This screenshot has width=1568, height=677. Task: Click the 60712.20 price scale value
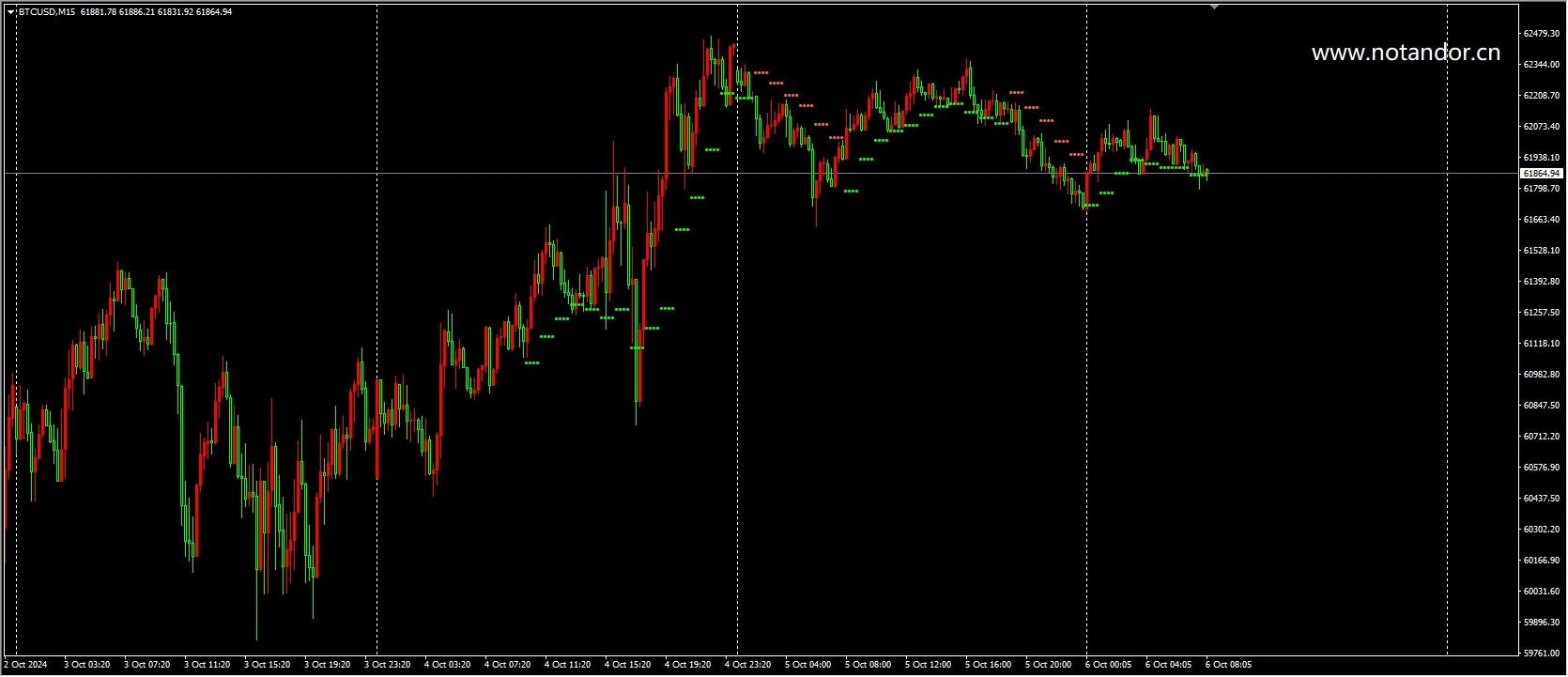[x=1541, y=437]
